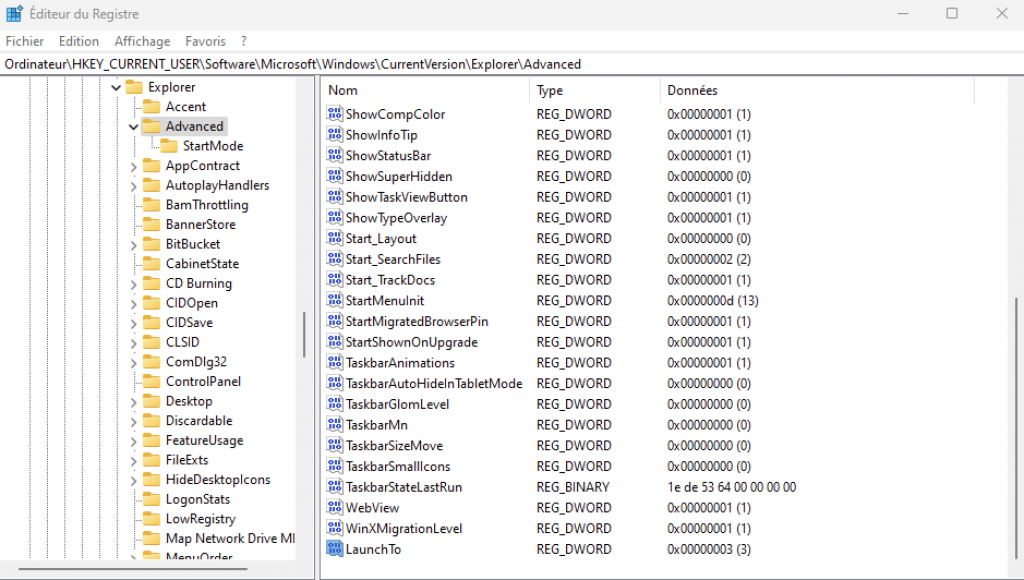Click the ShowSuperHidden value icon
The height and width of the screenshot is (580, 1024).
click(x=334, y=176)
